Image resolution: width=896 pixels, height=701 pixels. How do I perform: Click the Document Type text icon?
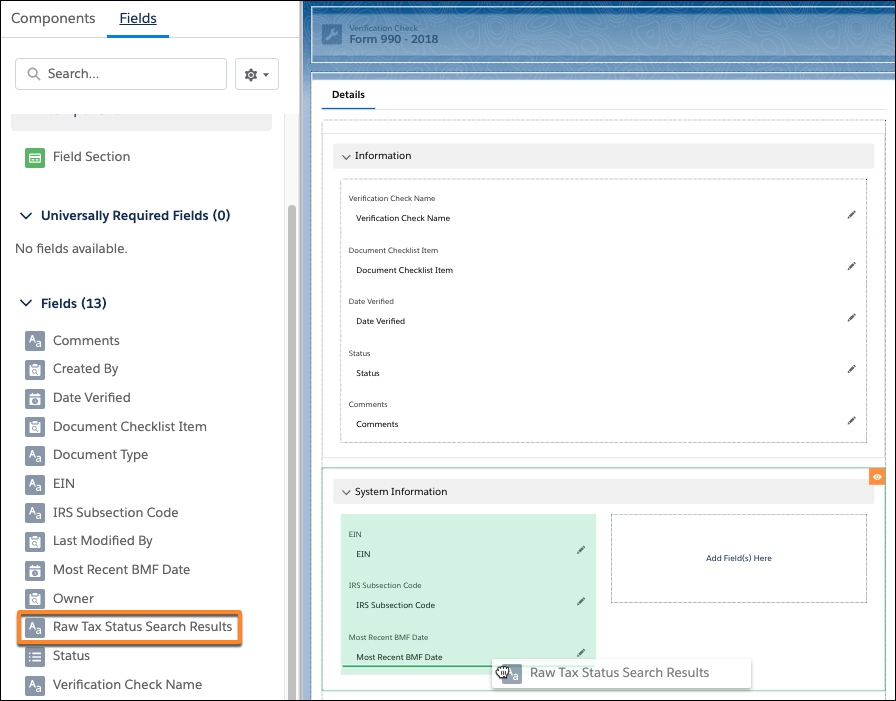(35, 455)
